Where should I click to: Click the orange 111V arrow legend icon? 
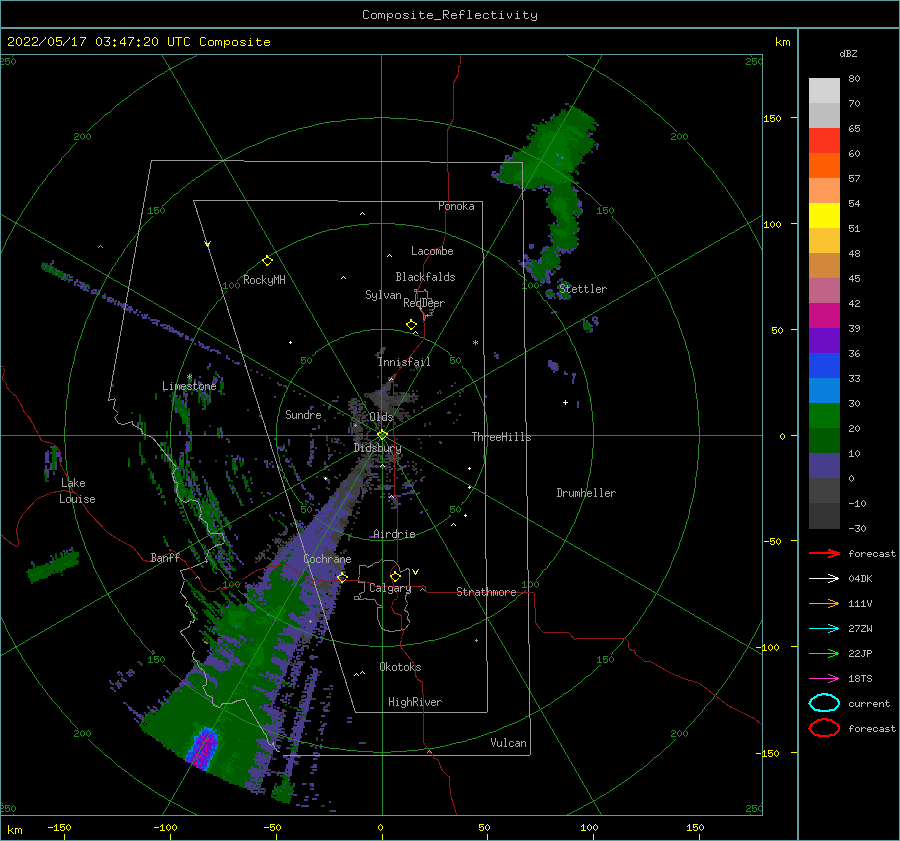coord(824,603)
